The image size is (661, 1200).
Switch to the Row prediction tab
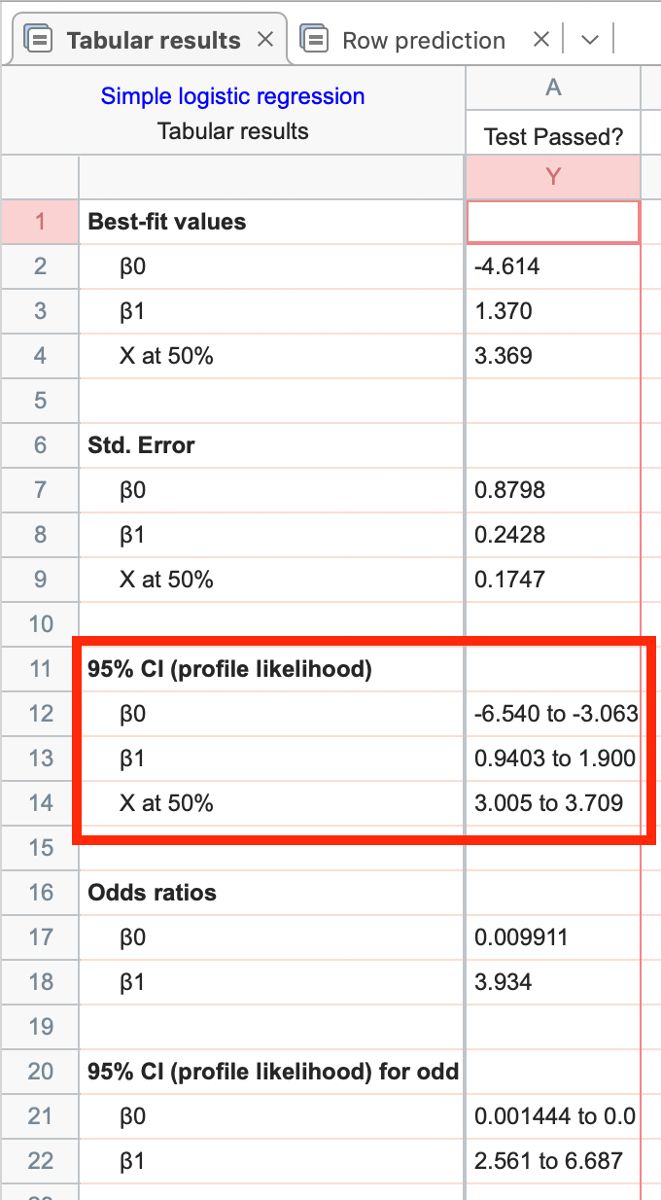[423, 40]
